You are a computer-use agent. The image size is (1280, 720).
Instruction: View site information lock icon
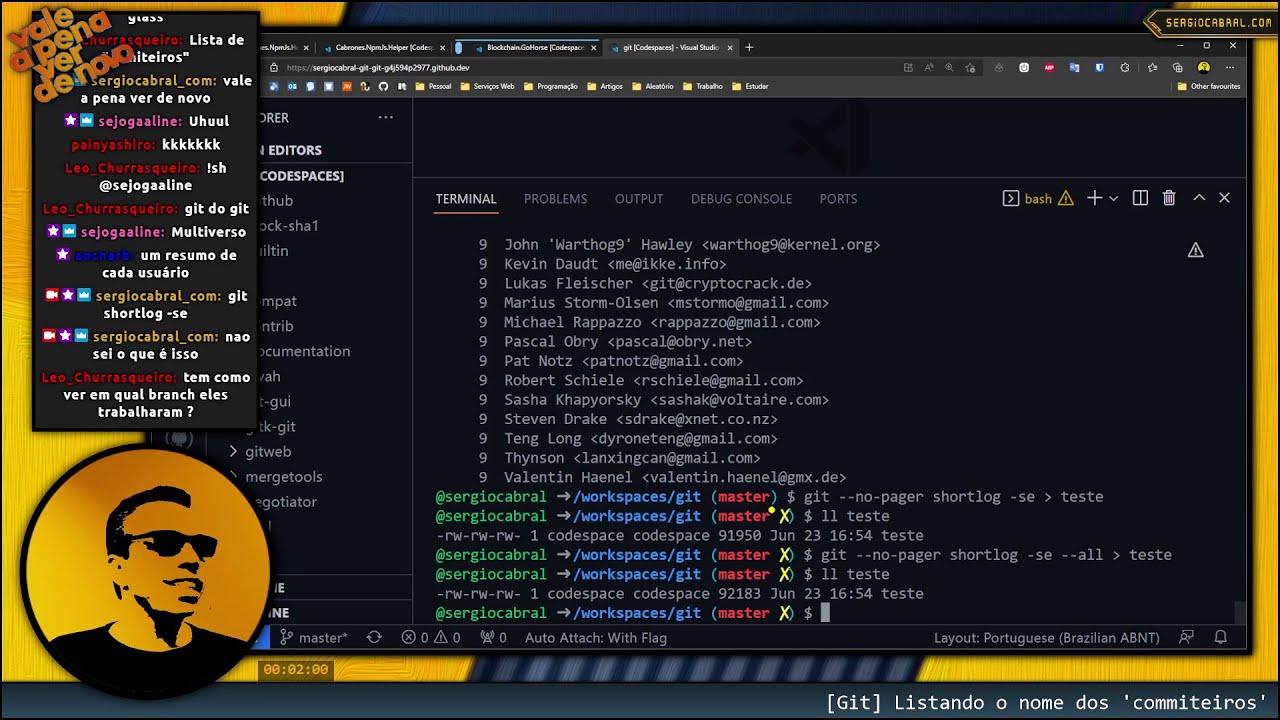coord(273,68)
